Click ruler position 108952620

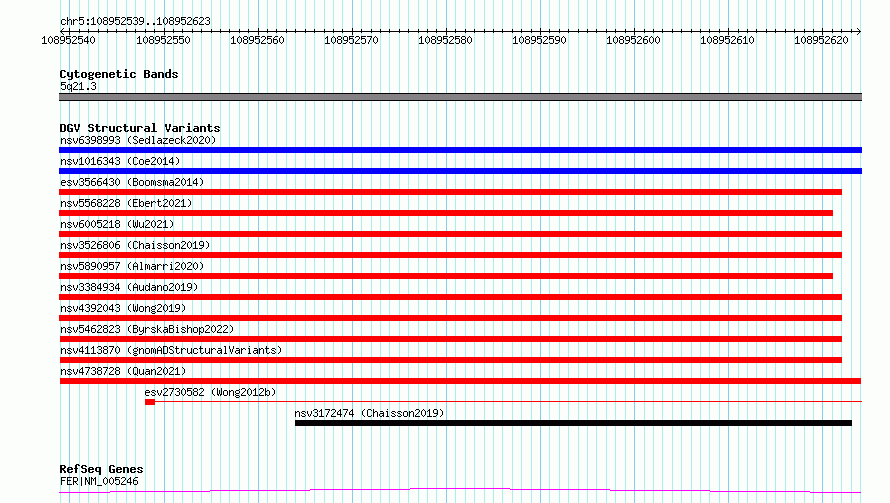click(821, 40)
